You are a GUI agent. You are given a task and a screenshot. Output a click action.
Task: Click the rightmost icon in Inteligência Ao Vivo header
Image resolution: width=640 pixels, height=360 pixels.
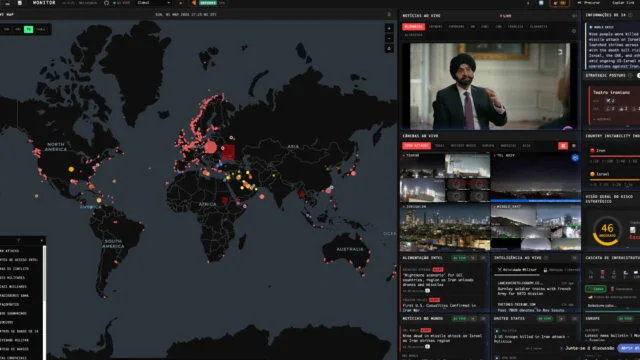coord(574,258)
